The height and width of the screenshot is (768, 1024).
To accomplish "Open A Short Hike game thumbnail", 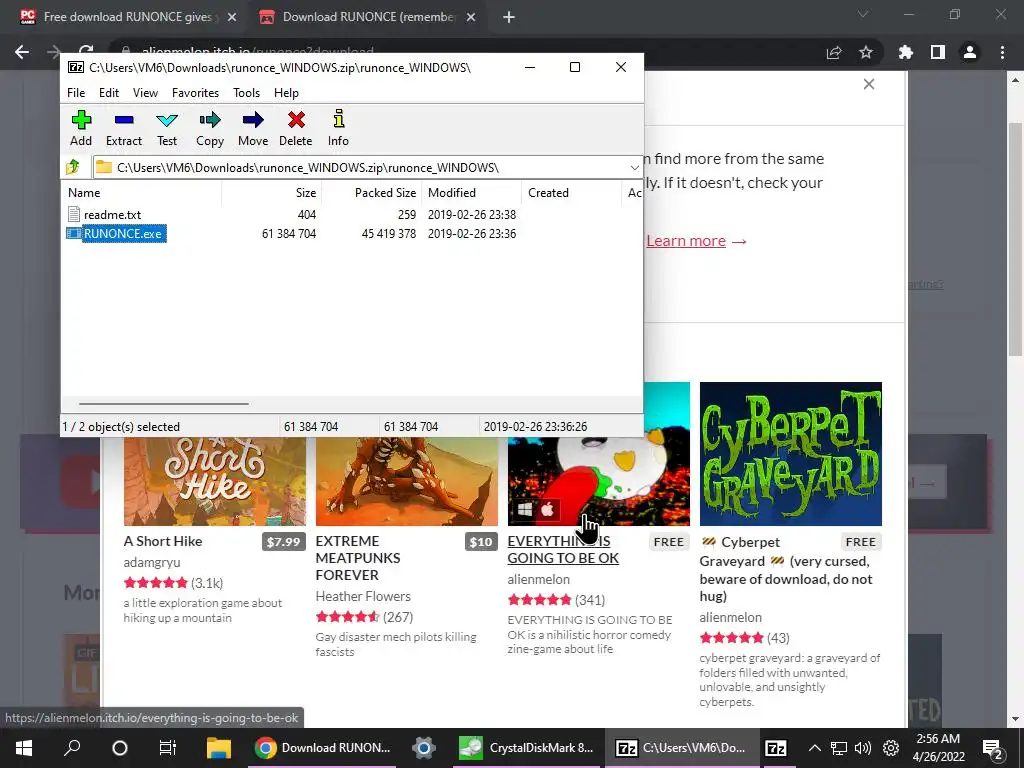I will [x=215, y=481].
